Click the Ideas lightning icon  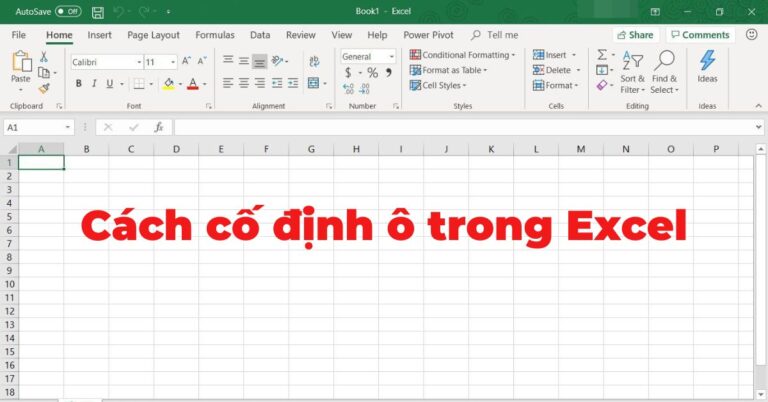click(x=707, y=61)
